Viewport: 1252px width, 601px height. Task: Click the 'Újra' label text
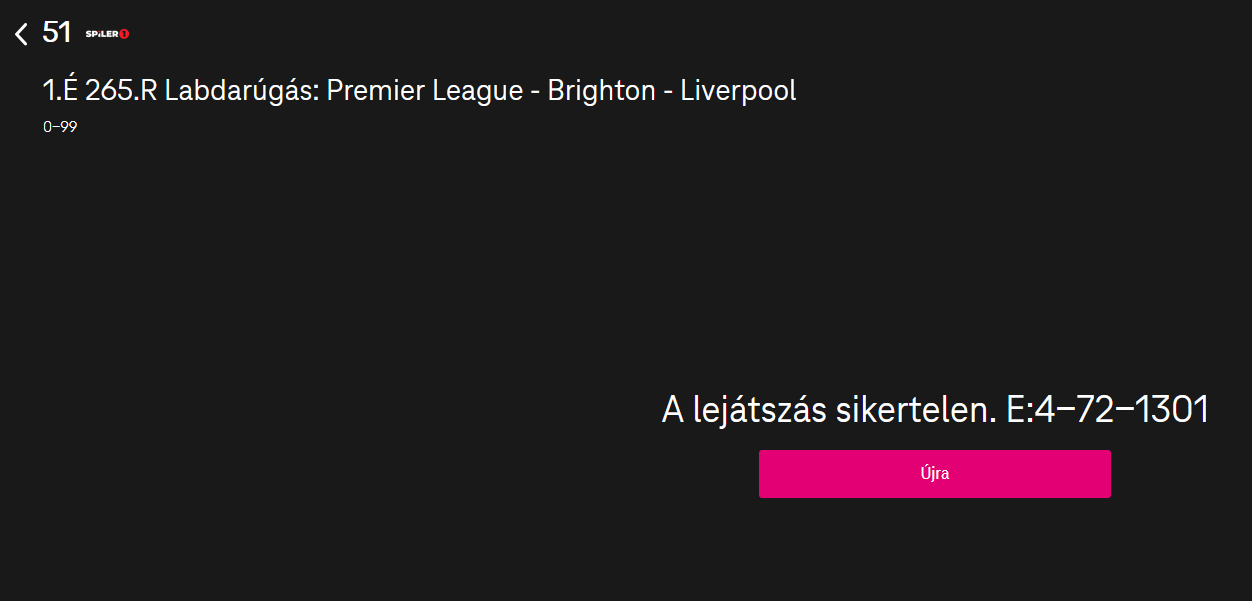pyautogui.click(x=934, y=474)
